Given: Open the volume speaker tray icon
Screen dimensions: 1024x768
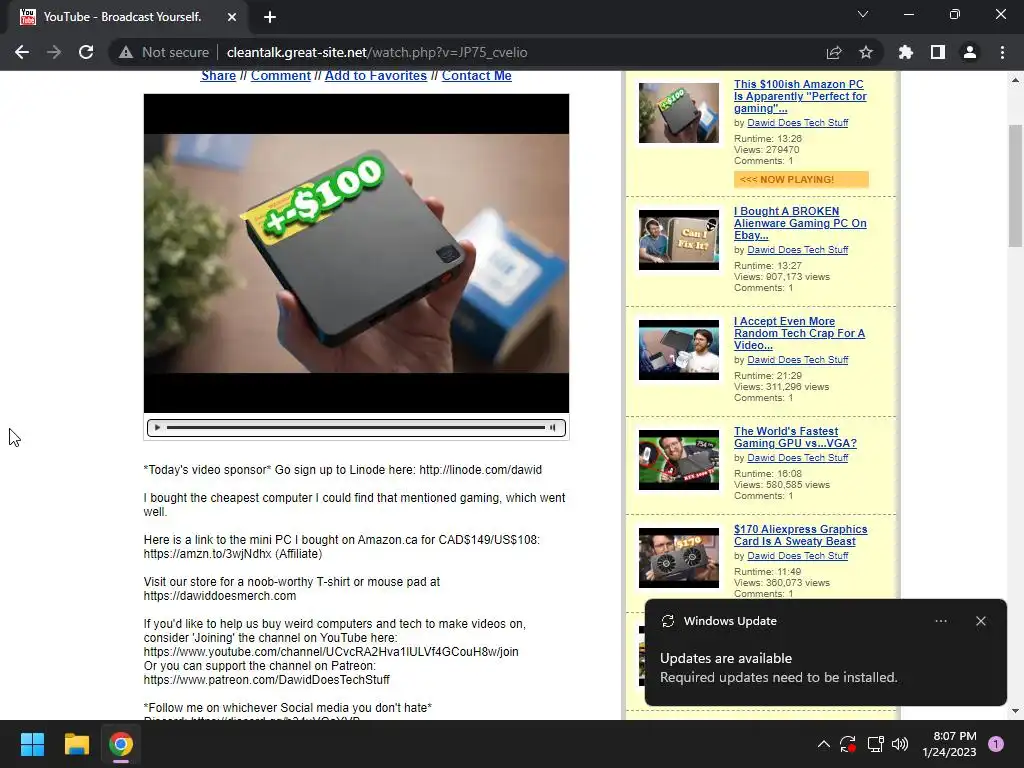Looking at the screenshot, I should [x=900, y=744].
